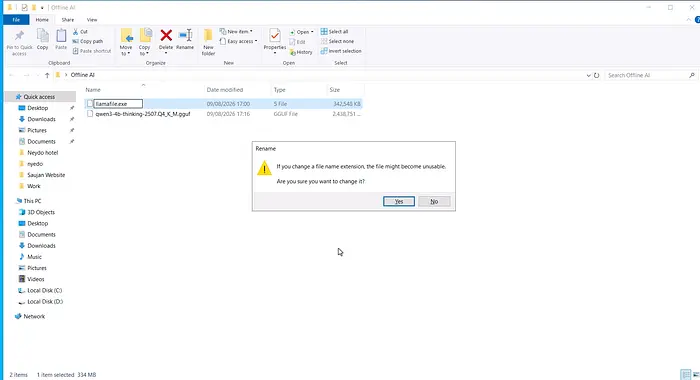The height and width of the screenshot is (380, 700).
Task: Select Quick access in the navigation pane
Action: tap(39, 96)
